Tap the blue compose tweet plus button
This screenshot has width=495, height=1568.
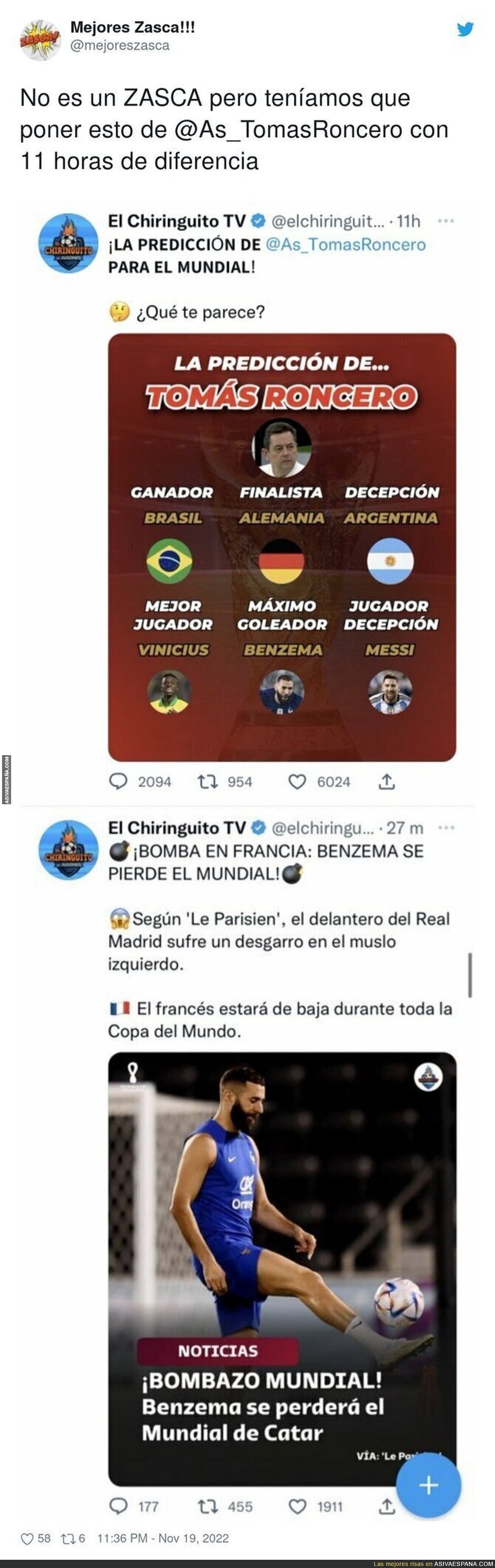click(428, 1485)
